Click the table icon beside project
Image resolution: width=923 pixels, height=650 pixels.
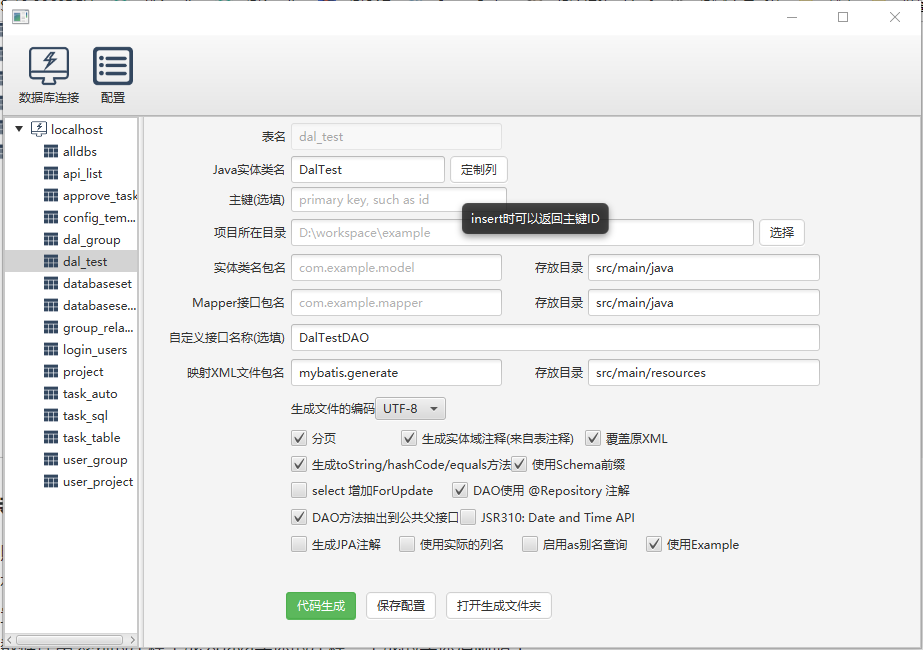pos(51,372)
